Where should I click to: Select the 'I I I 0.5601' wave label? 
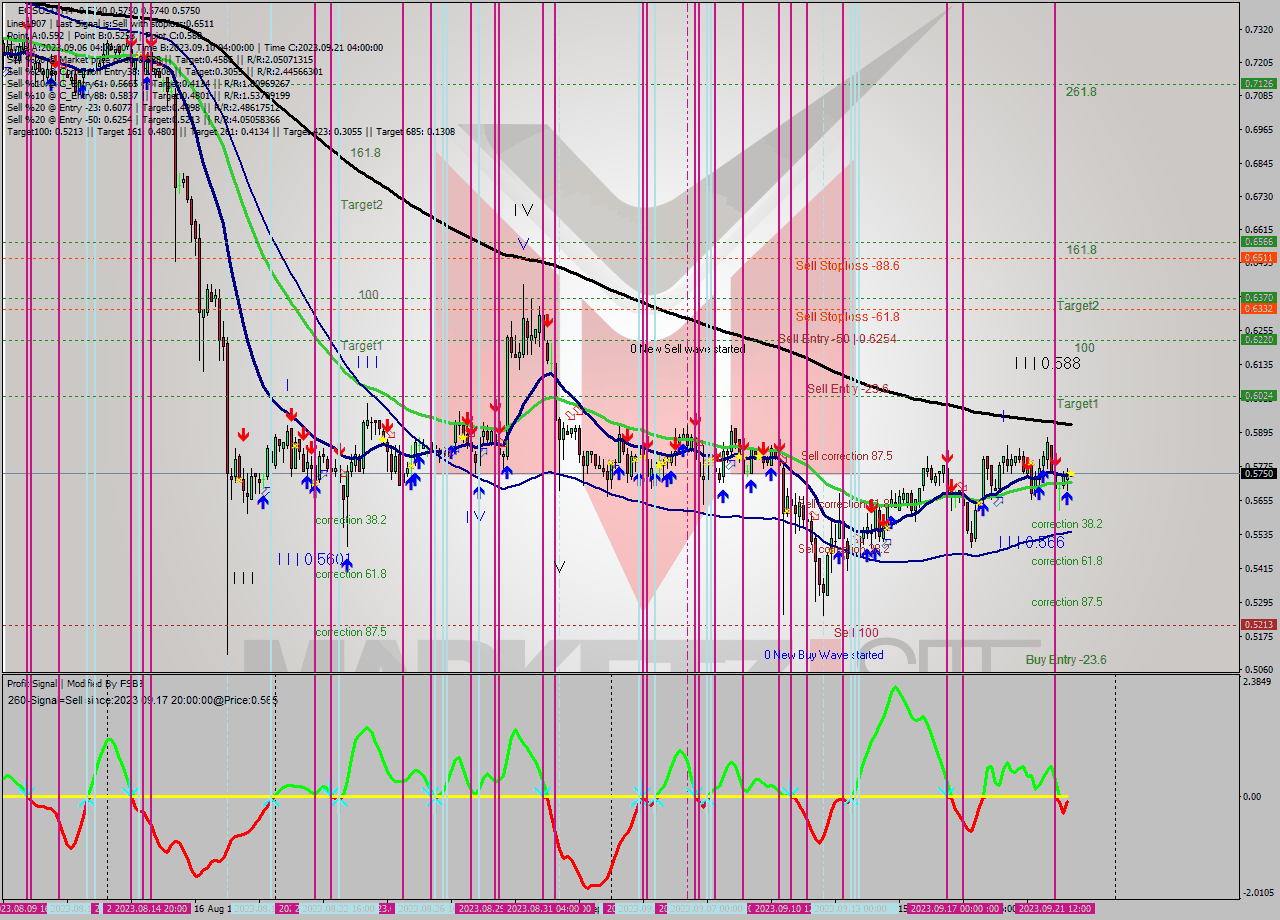point(316,559)
